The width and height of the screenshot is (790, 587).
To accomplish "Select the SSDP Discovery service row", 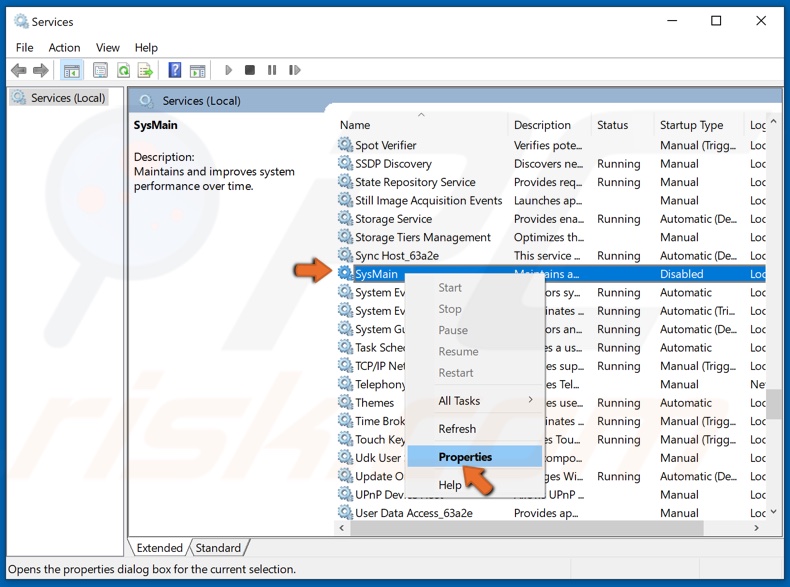I will tap(552, 163).
